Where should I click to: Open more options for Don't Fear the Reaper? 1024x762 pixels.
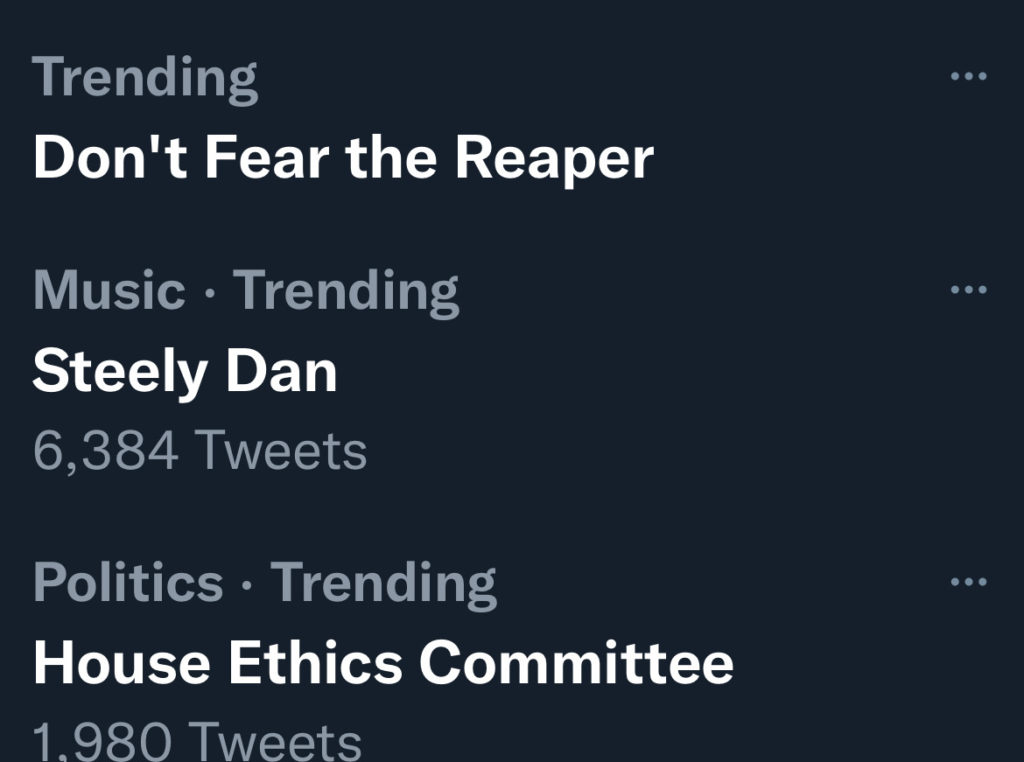tap(968, 76)
